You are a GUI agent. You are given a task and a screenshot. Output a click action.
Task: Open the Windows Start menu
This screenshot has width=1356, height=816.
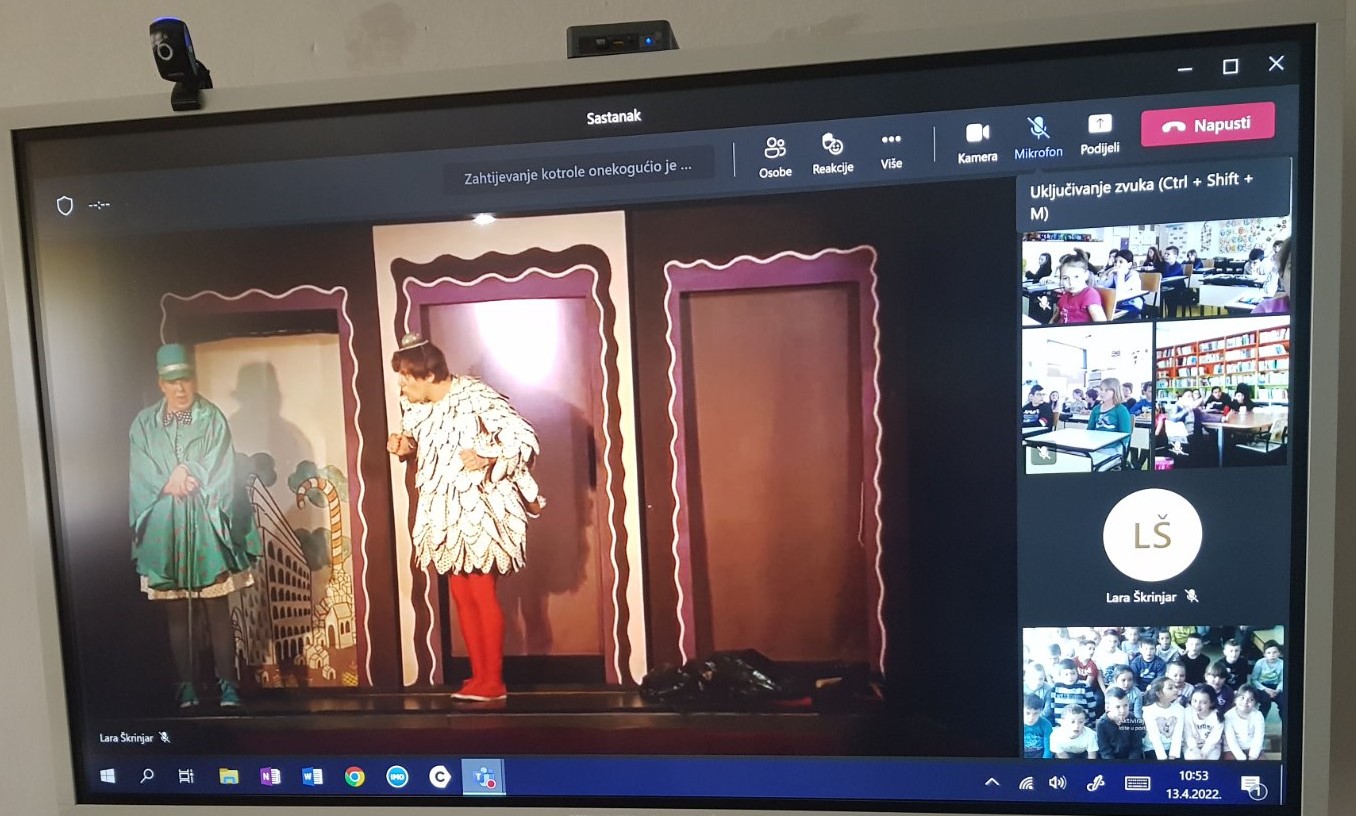[x=107, y=775]
